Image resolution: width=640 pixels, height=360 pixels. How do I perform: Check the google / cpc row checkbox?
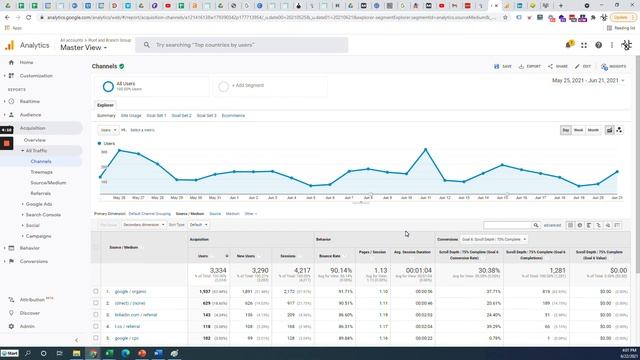[96, 338]
